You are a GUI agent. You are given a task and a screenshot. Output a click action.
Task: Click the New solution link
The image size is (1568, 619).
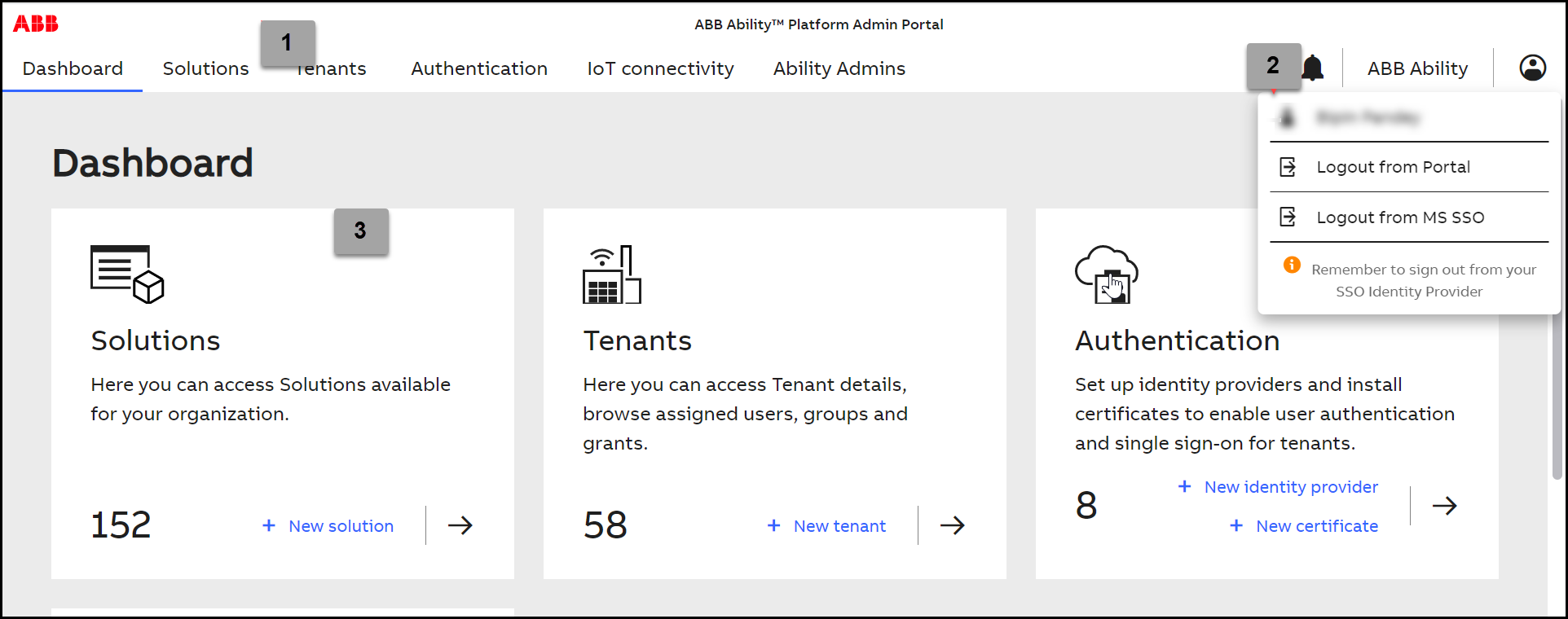pos(341,526)
